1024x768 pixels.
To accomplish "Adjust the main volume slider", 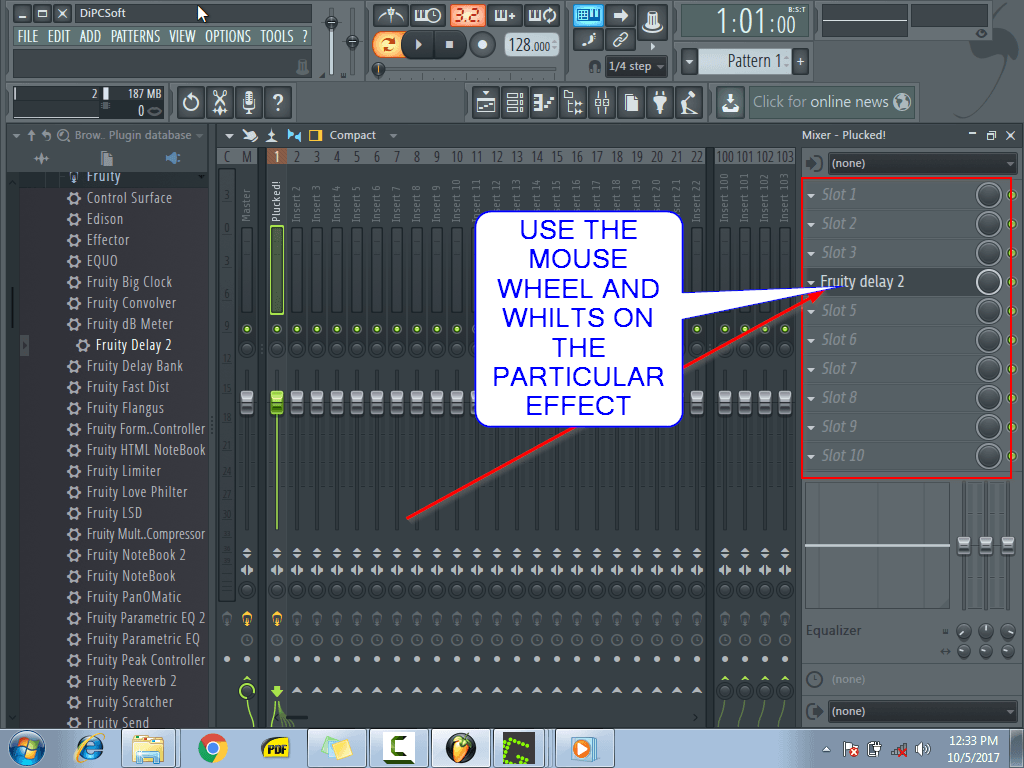I will click(332, 23).
